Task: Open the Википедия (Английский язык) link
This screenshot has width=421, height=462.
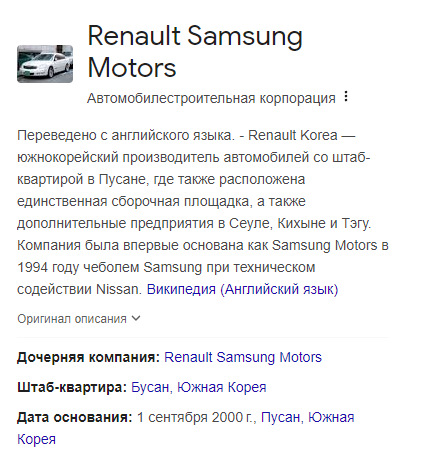Action: [x=242, y=289]
